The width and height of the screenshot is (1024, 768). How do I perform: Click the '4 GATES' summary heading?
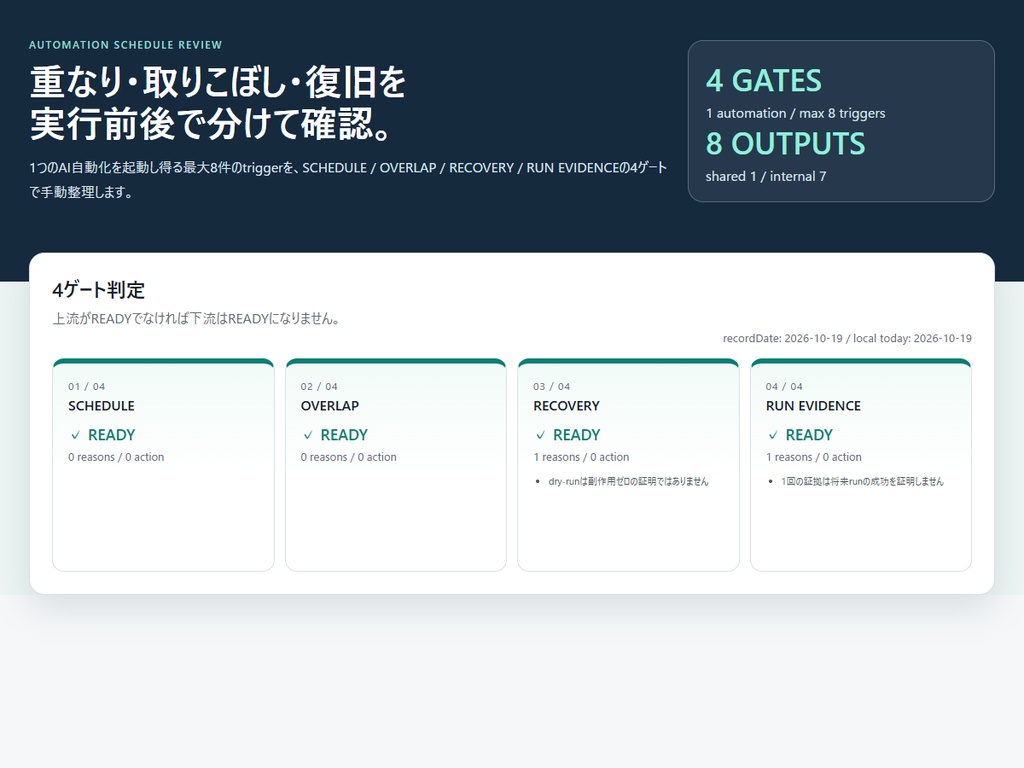tap(763, 81)
